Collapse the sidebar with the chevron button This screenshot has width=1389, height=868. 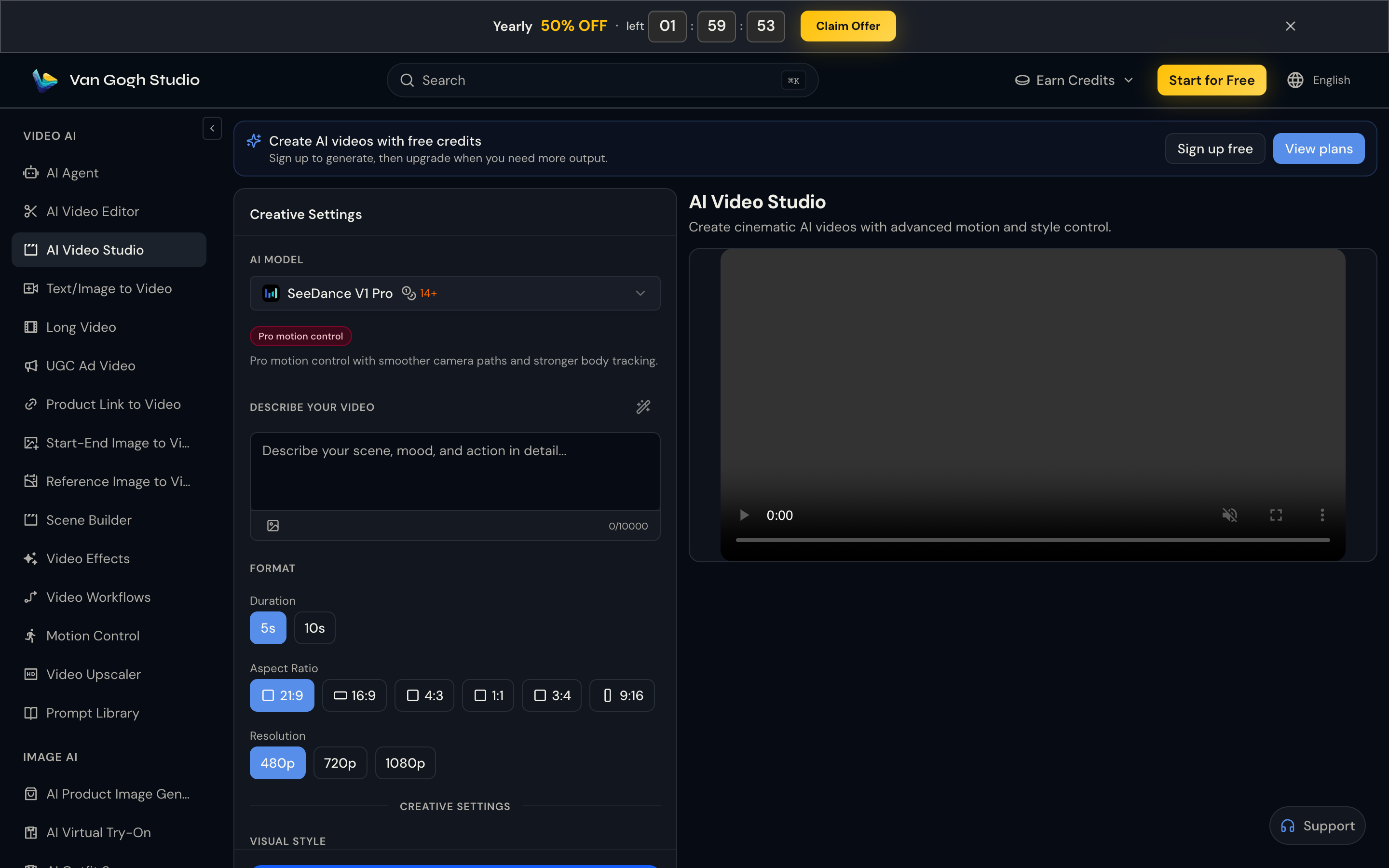(x=212, y=129)
